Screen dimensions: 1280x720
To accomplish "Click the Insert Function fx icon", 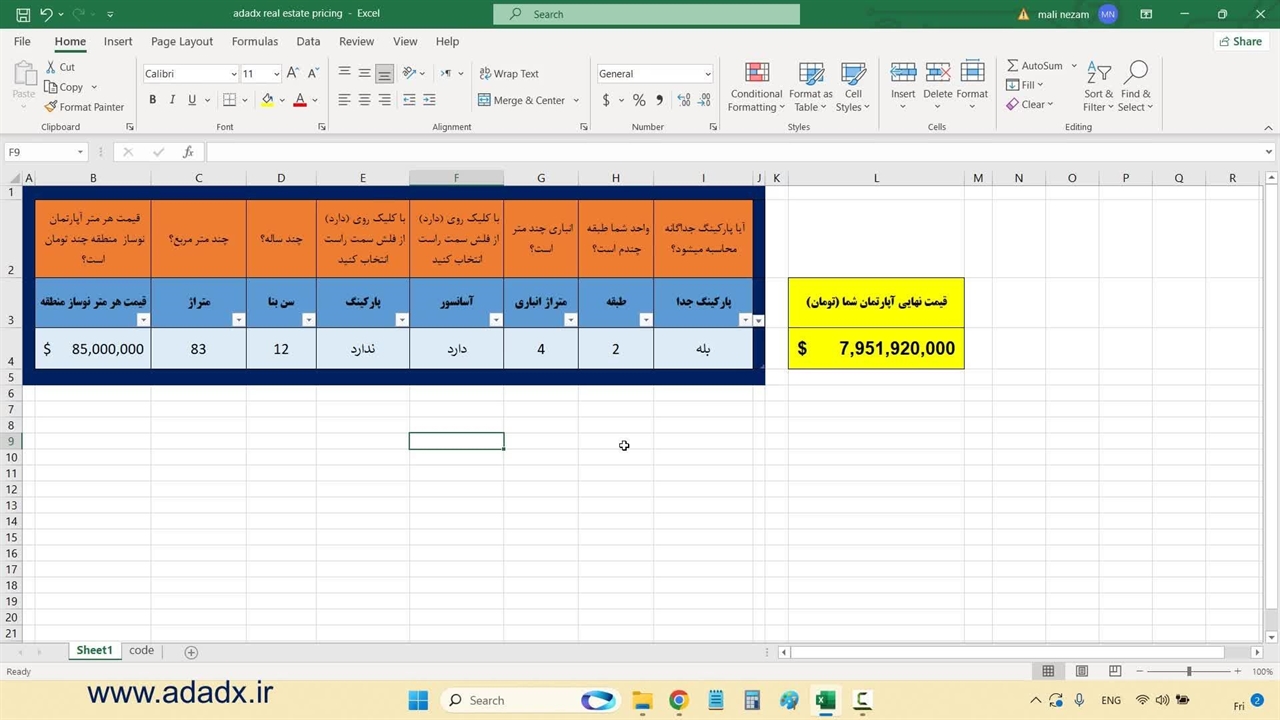I will coord(188,152).
